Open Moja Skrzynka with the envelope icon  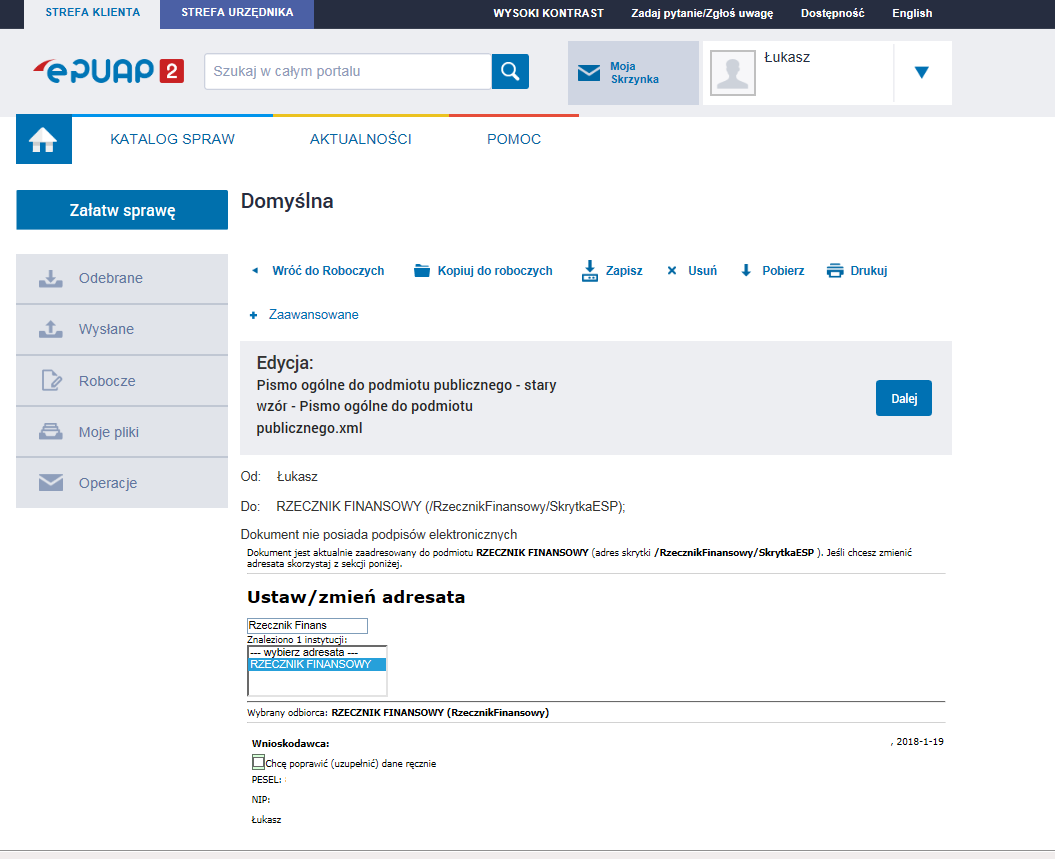coord(589,71)
